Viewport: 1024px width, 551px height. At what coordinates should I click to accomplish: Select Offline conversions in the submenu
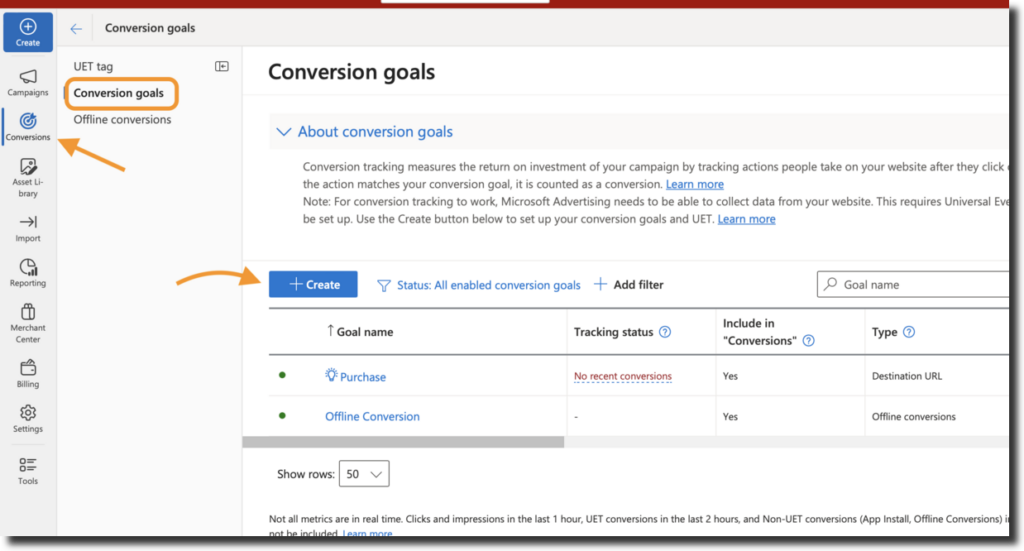[122, 119]
